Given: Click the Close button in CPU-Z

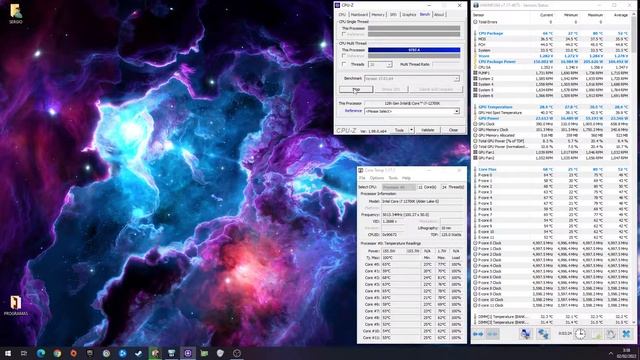Looking at the screenshot, I should (x=453, y=130).
